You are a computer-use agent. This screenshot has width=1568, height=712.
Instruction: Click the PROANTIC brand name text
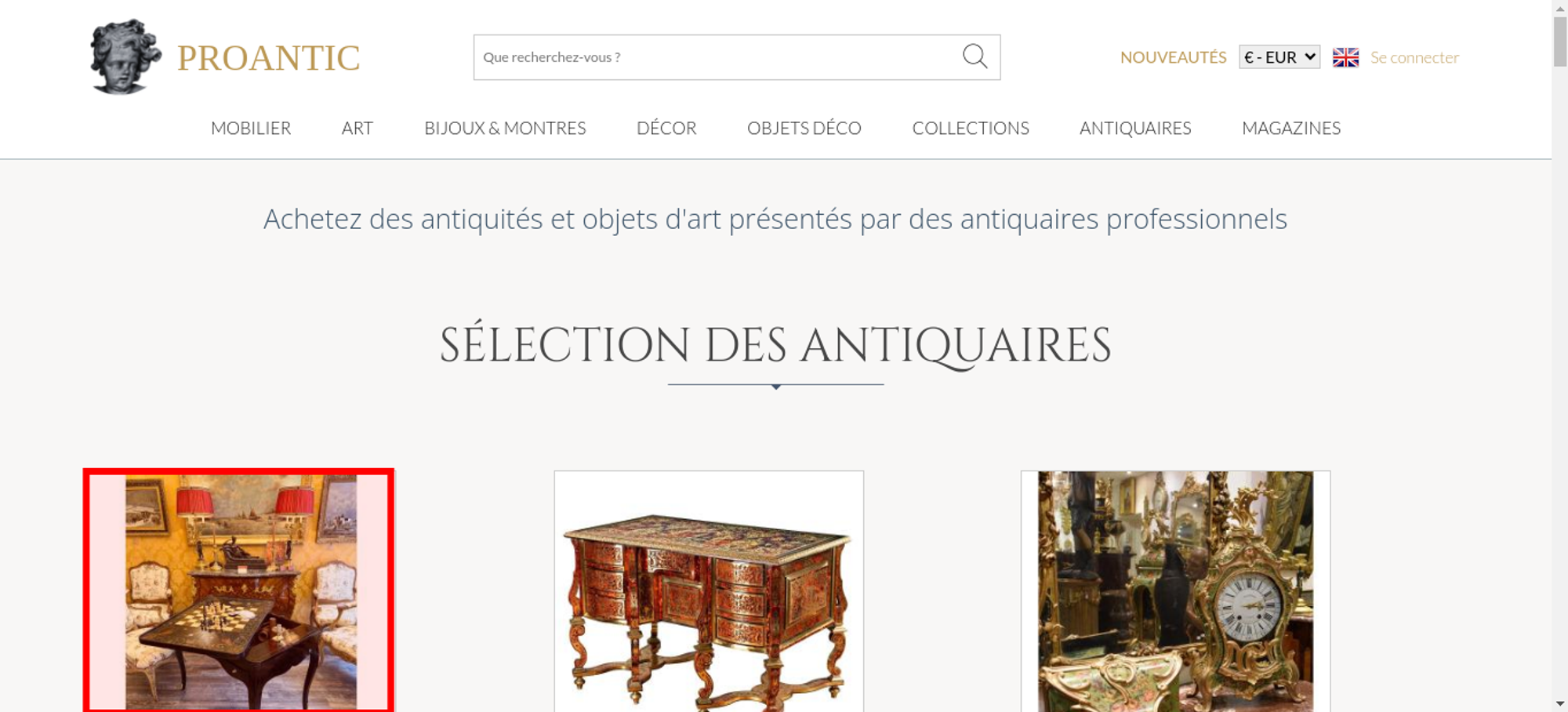(x=268, y=58)
